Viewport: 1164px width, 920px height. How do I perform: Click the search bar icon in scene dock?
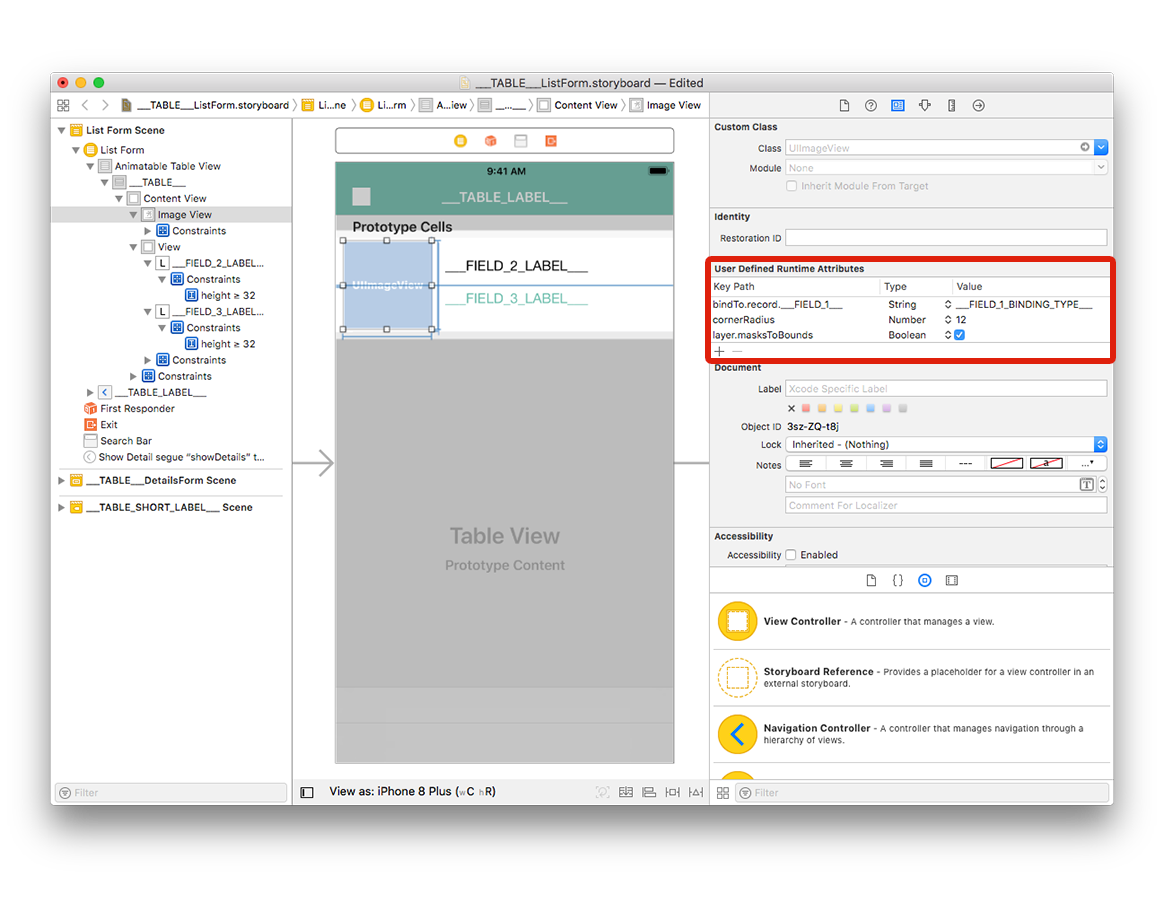point(521,141)
